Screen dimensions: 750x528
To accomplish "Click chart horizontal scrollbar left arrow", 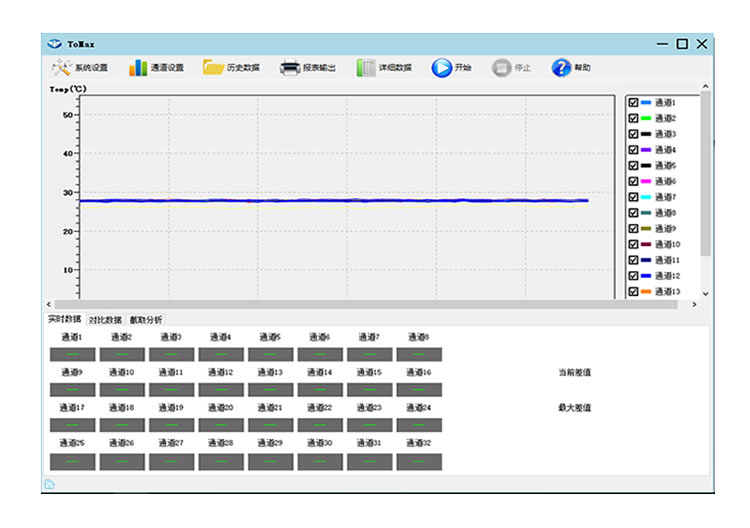I will (49, 304).
